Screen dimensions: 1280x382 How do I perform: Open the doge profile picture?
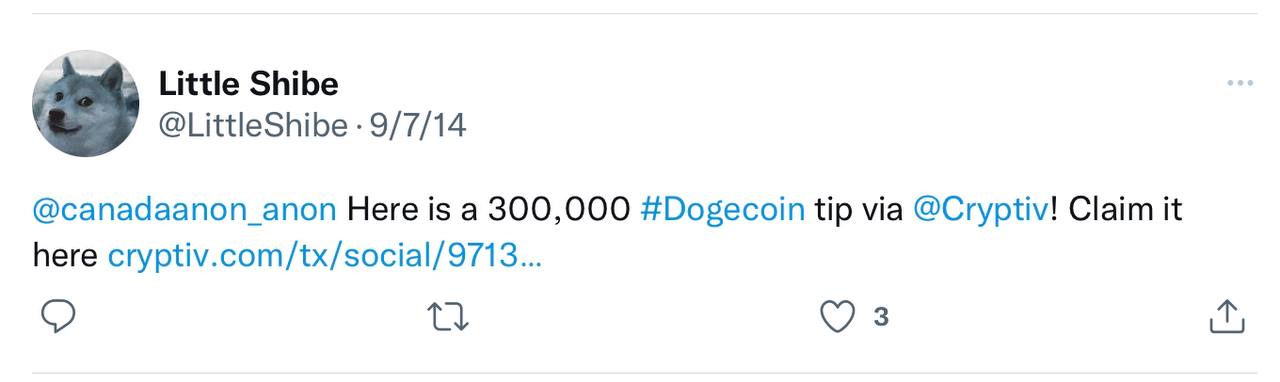pyautogui.click(x=86, y=103)
